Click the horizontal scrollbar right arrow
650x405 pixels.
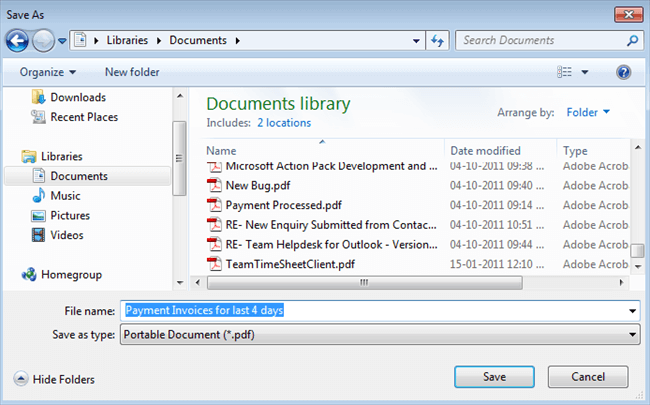tap(621, 283)
